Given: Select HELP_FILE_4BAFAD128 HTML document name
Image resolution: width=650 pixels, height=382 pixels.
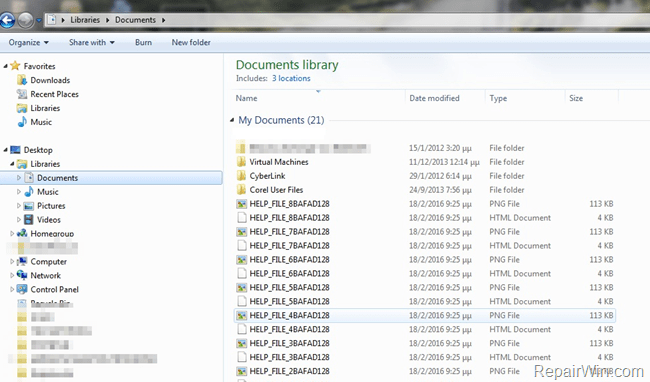Looking at the screenshot, I should tap(289, 329).
